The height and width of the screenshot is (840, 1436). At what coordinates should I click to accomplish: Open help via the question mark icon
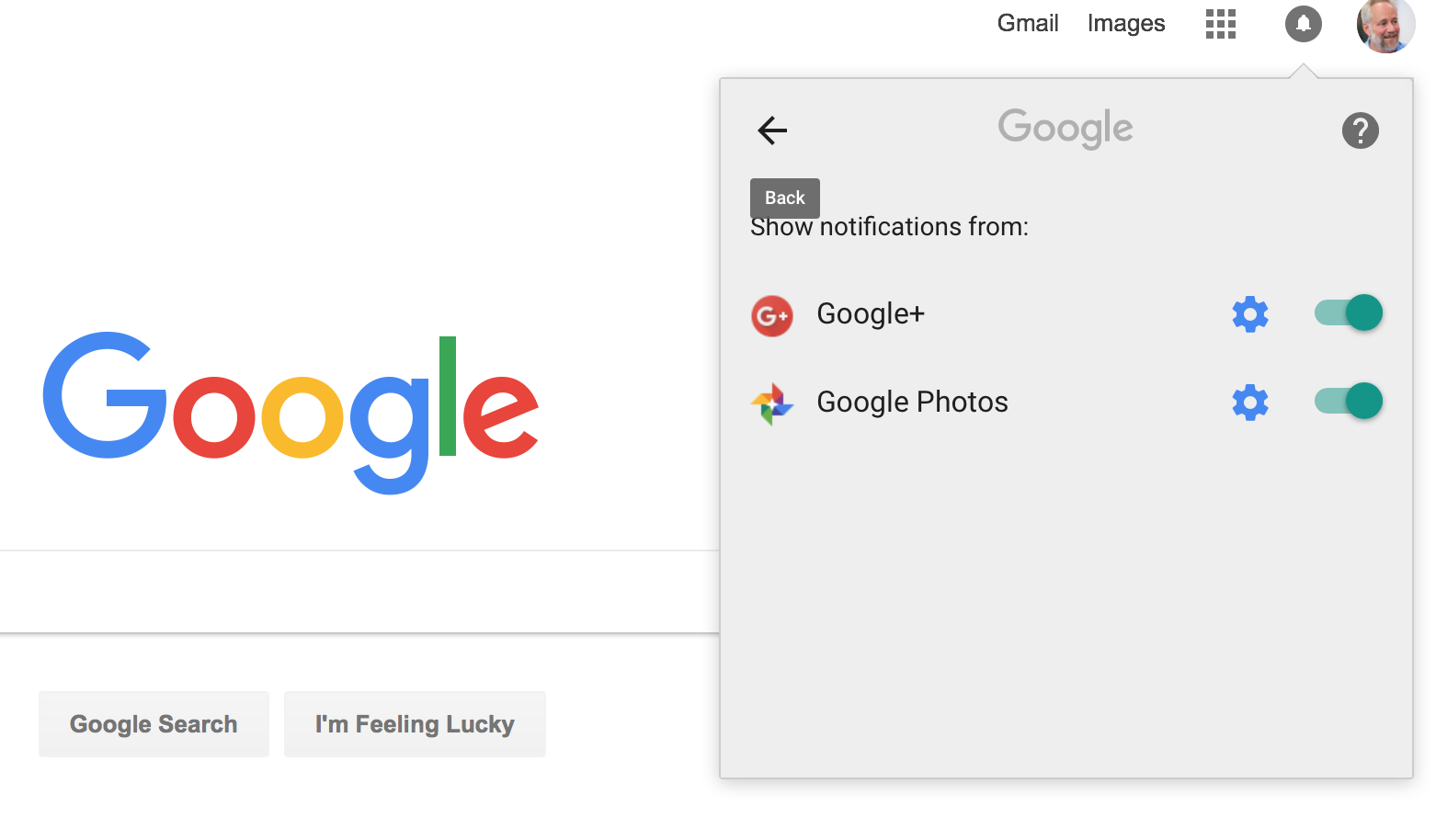[1360, 131]
